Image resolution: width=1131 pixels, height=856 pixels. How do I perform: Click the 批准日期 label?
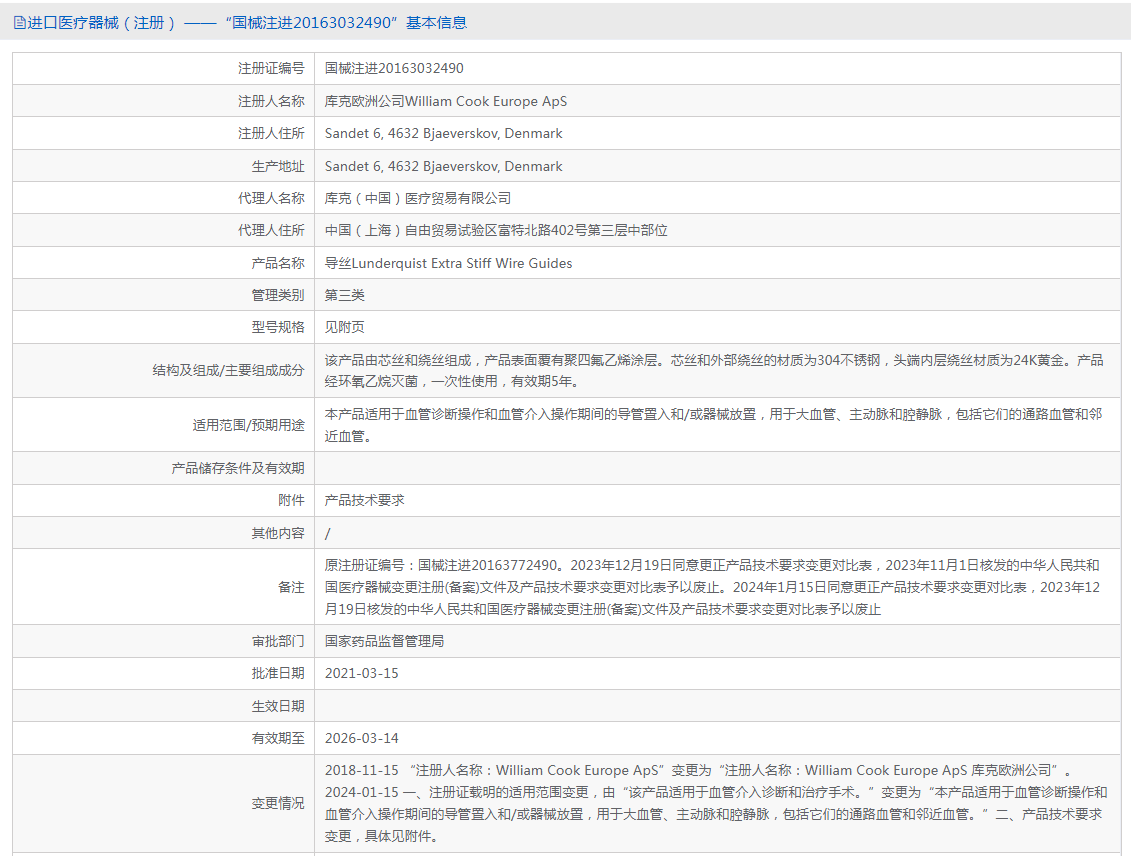(x=278, y=674)
